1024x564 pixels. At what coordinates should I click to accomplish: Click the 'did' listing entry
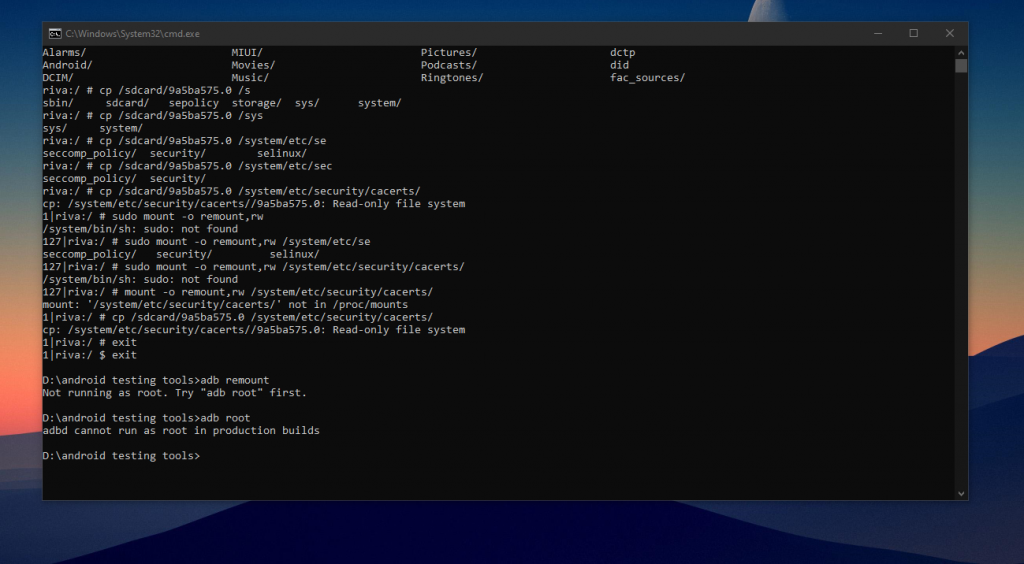[x=620, y=65]
